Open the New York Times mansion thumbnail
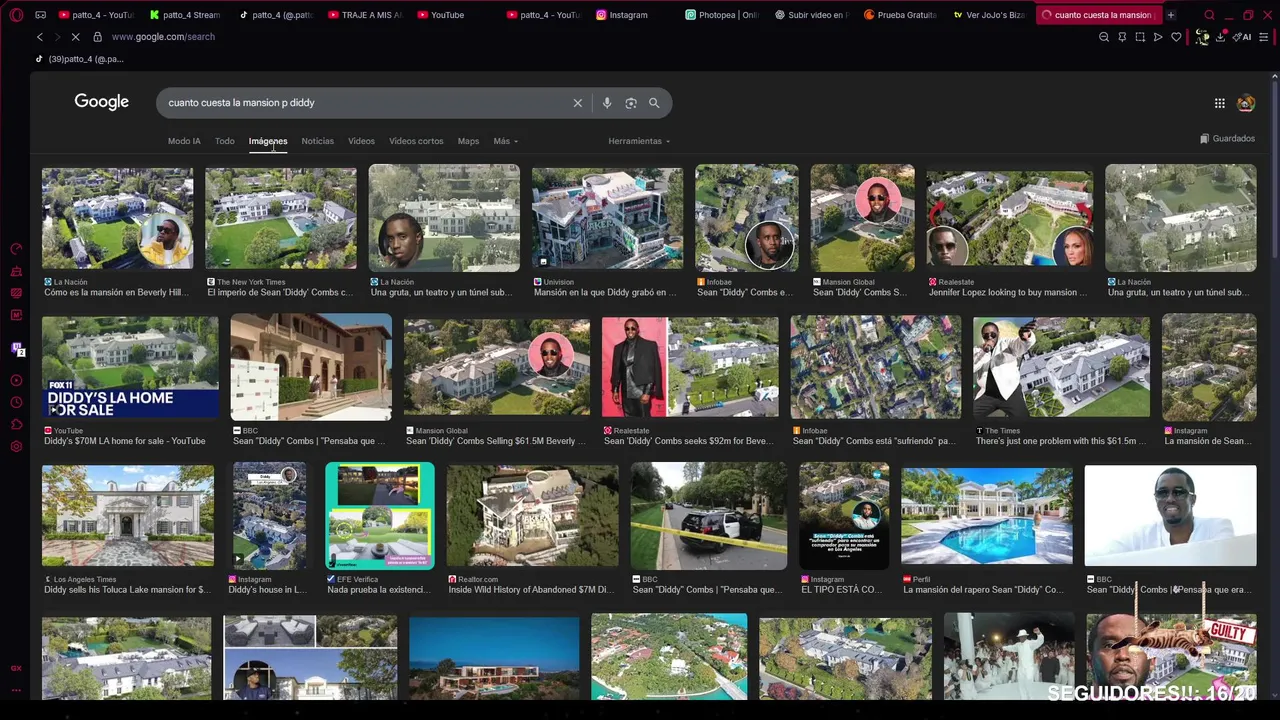Image resolution: width=1280 pixels, height=720 pixels. (x=281, y=219)
